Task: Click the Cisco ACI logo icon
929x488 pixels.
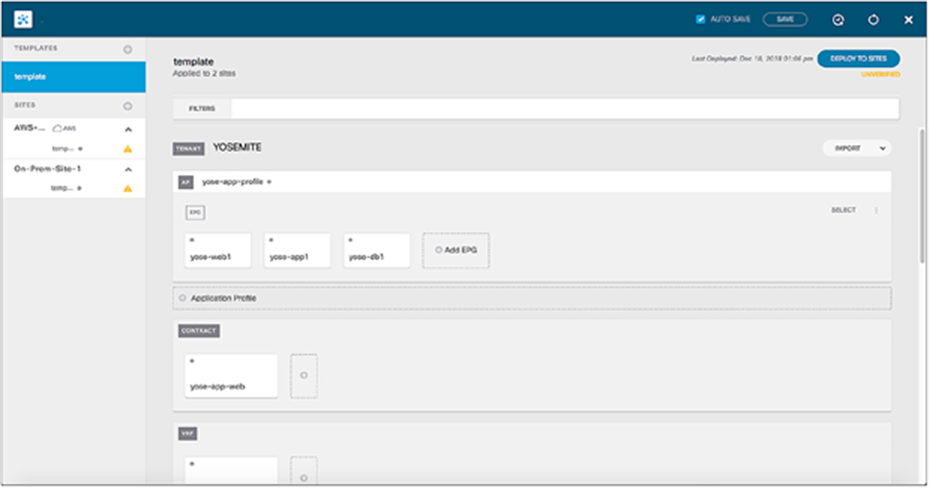Action: 23,19
